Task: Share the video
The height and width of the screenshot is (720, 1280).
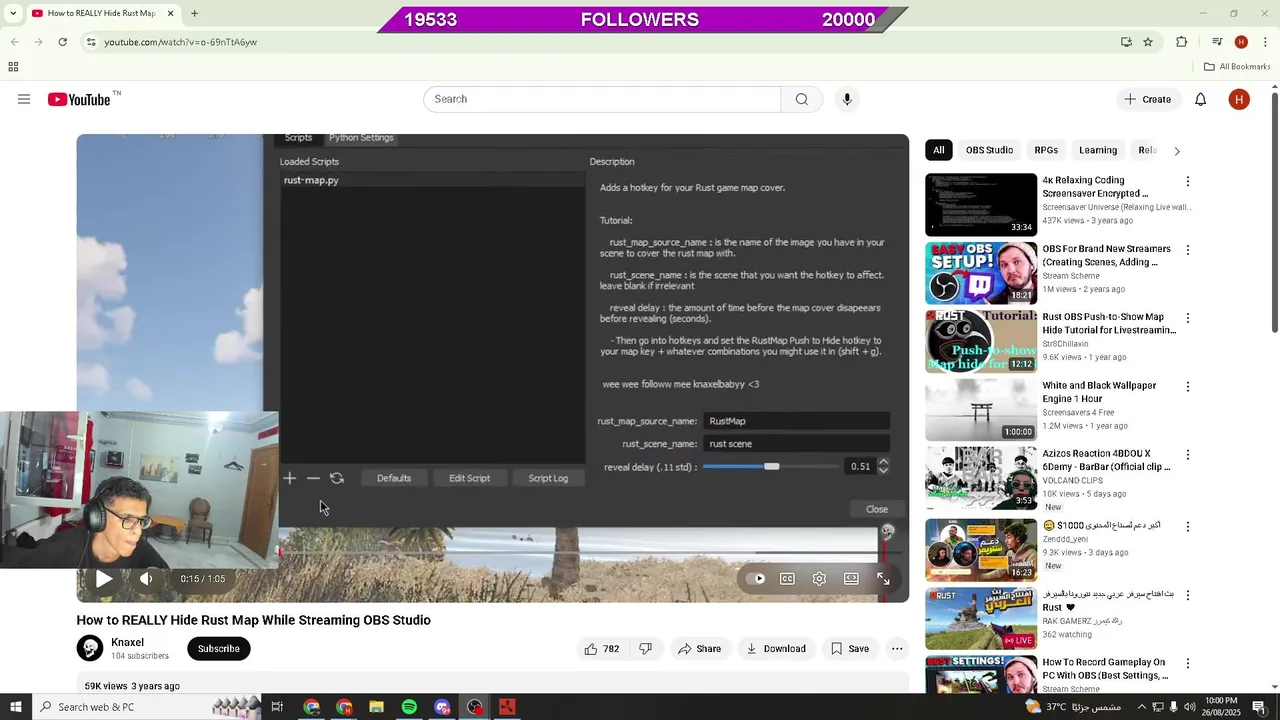Action: [699, 649]
